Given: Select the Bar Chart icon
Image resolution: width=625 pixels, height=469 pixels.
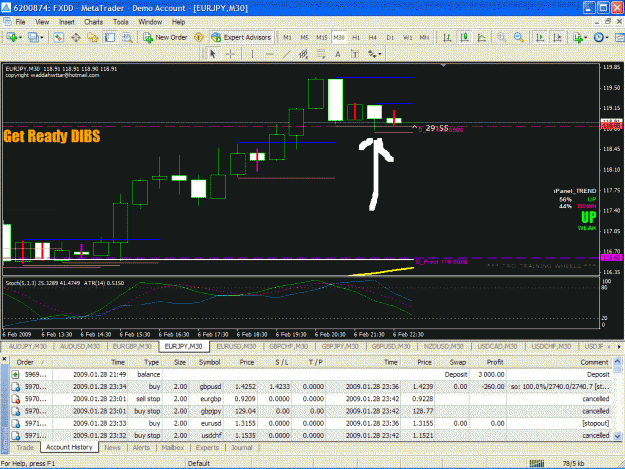Looking at the screenshot, I should (x=447, y=37).
